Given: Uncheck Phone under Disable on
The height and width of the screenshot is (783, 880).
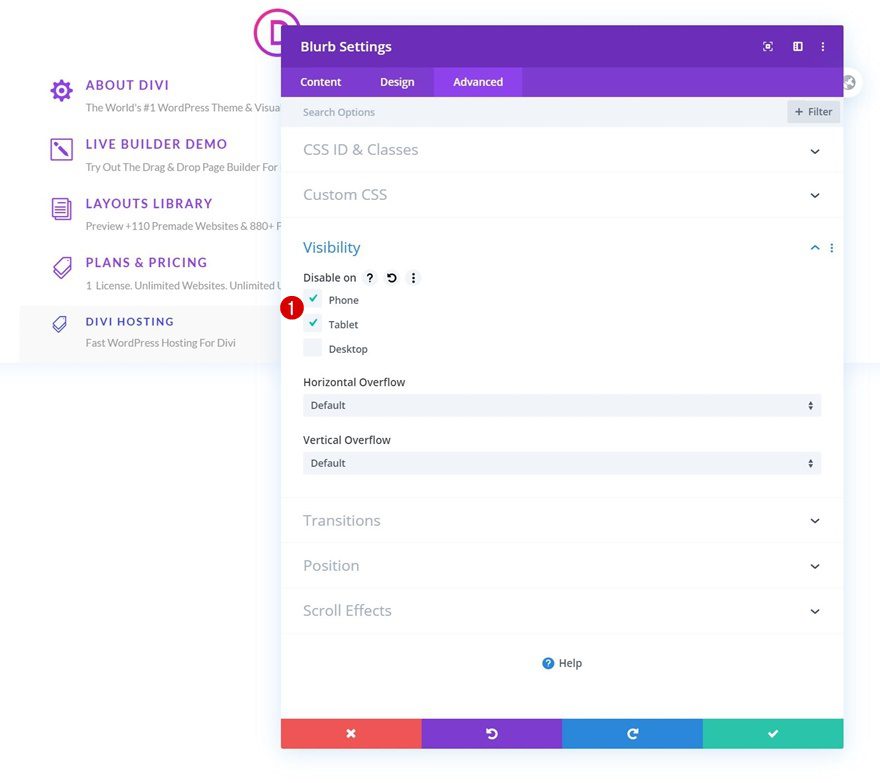Looking at the screenshot, I should [x=312, y=299].
